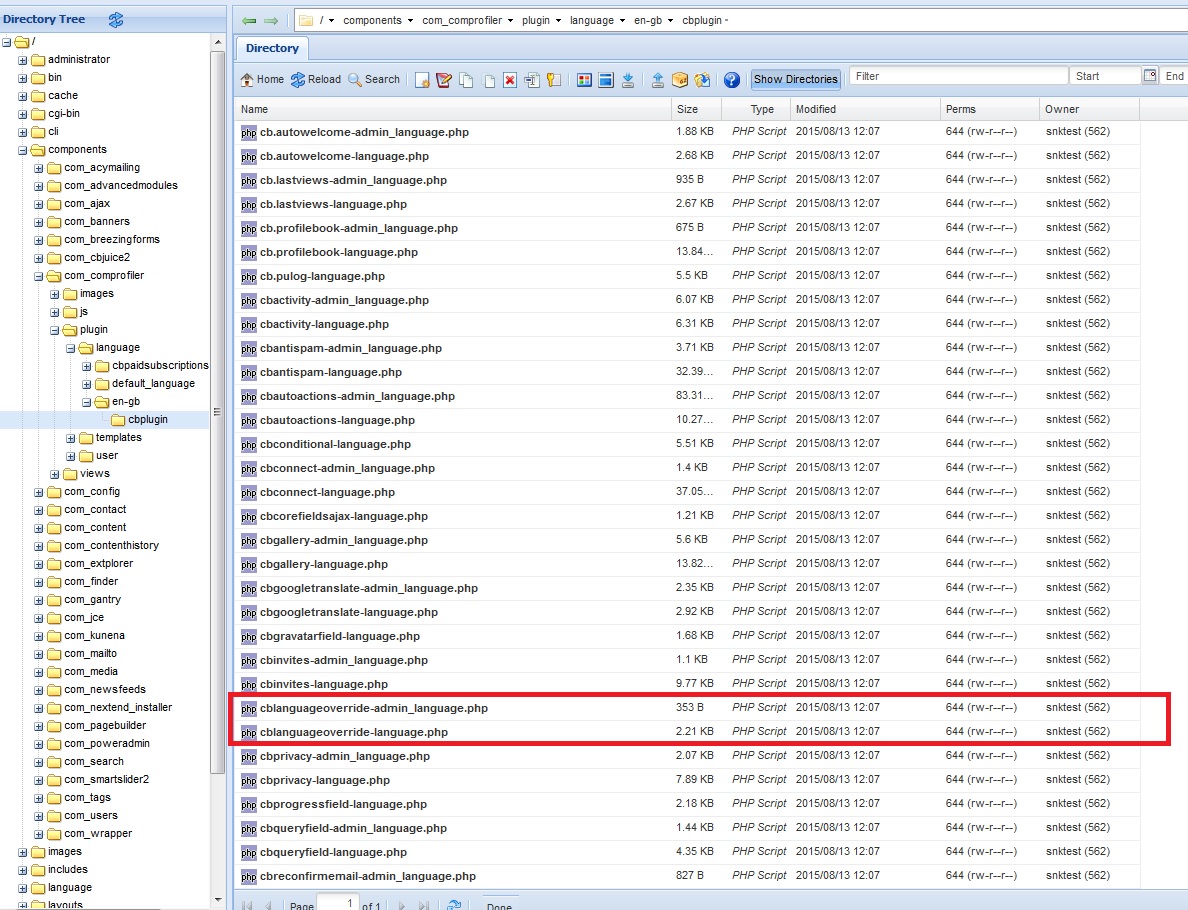Screen dimensions: 1188x910
Task: Click the Archive box toolbar icon
Action: pyautogui.click(x=680, y=80)
